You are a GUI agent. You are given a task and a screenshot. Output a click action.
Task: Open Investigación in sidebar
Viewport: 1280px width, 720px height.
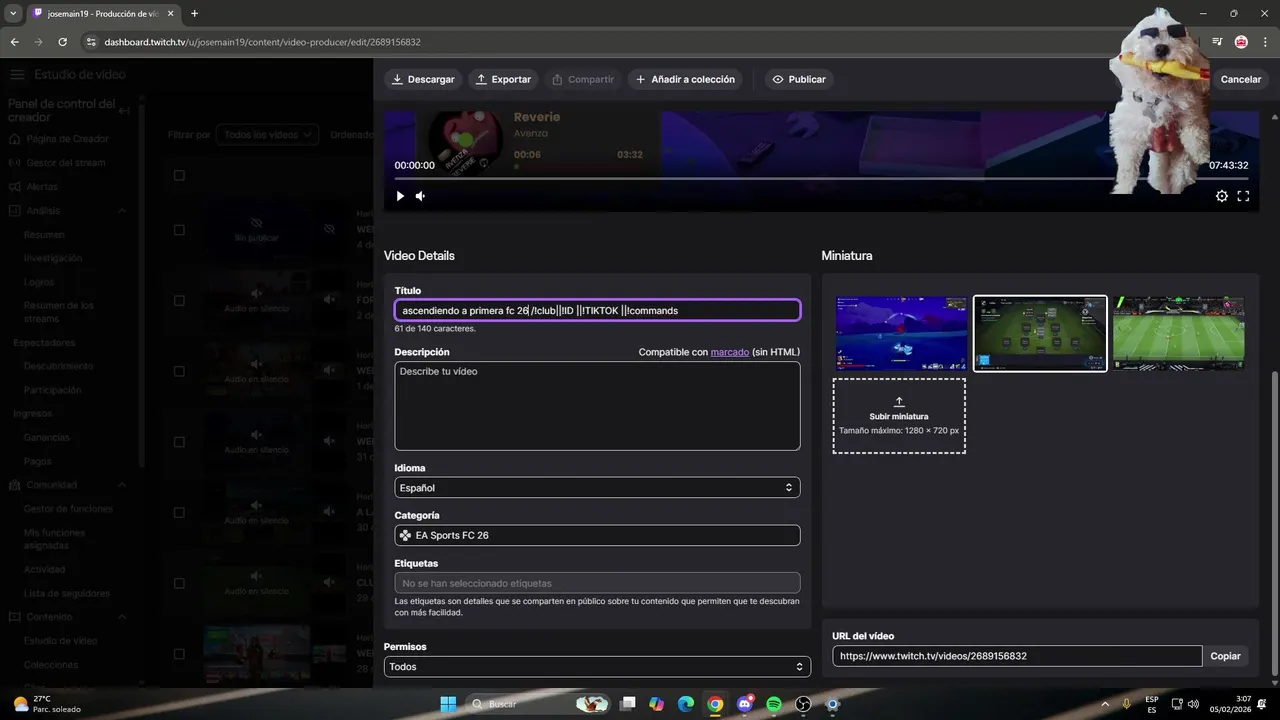tap(53, 258)
